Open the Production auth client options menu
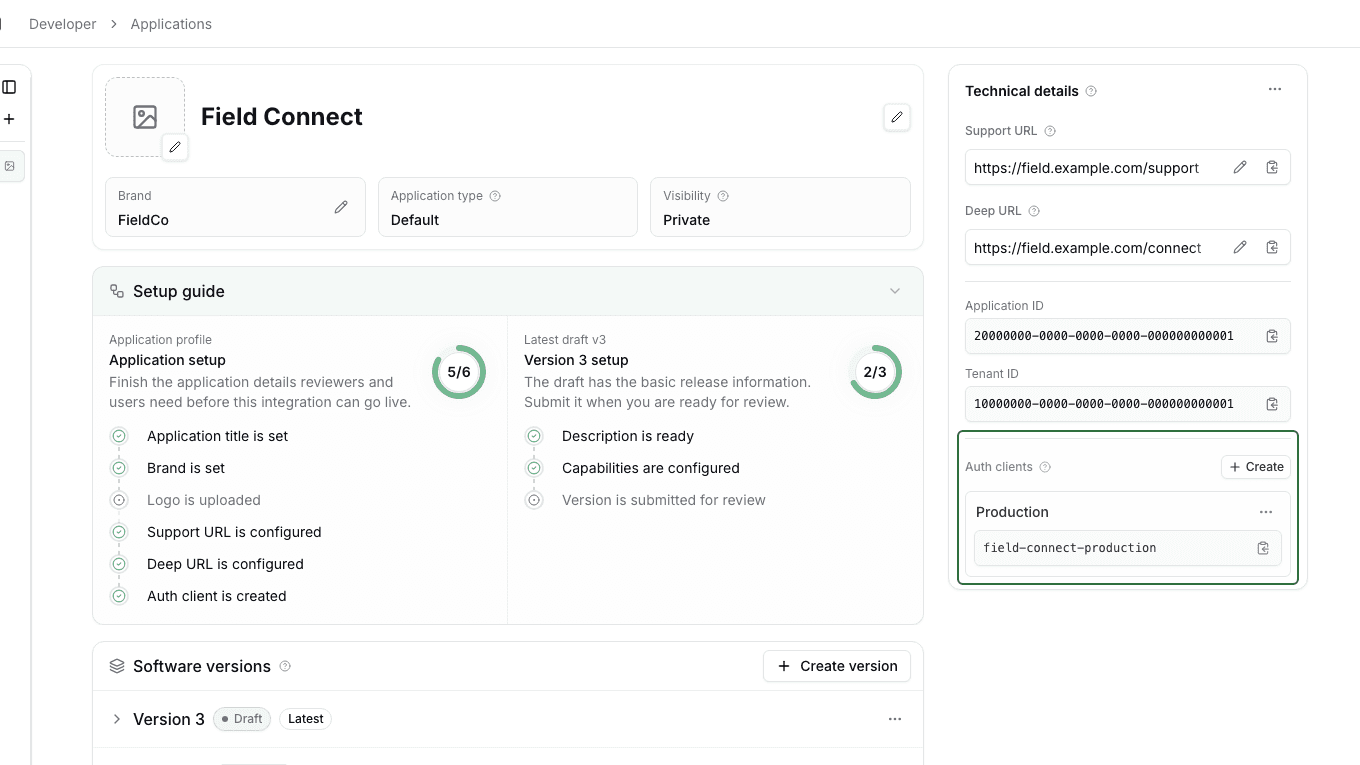 point(1266,512)
